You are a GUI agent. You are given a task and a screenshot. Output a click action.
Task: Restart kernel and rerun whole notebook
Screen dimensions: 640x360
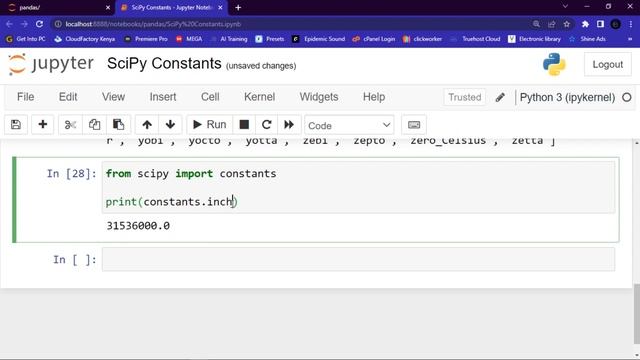click(289, 124)
